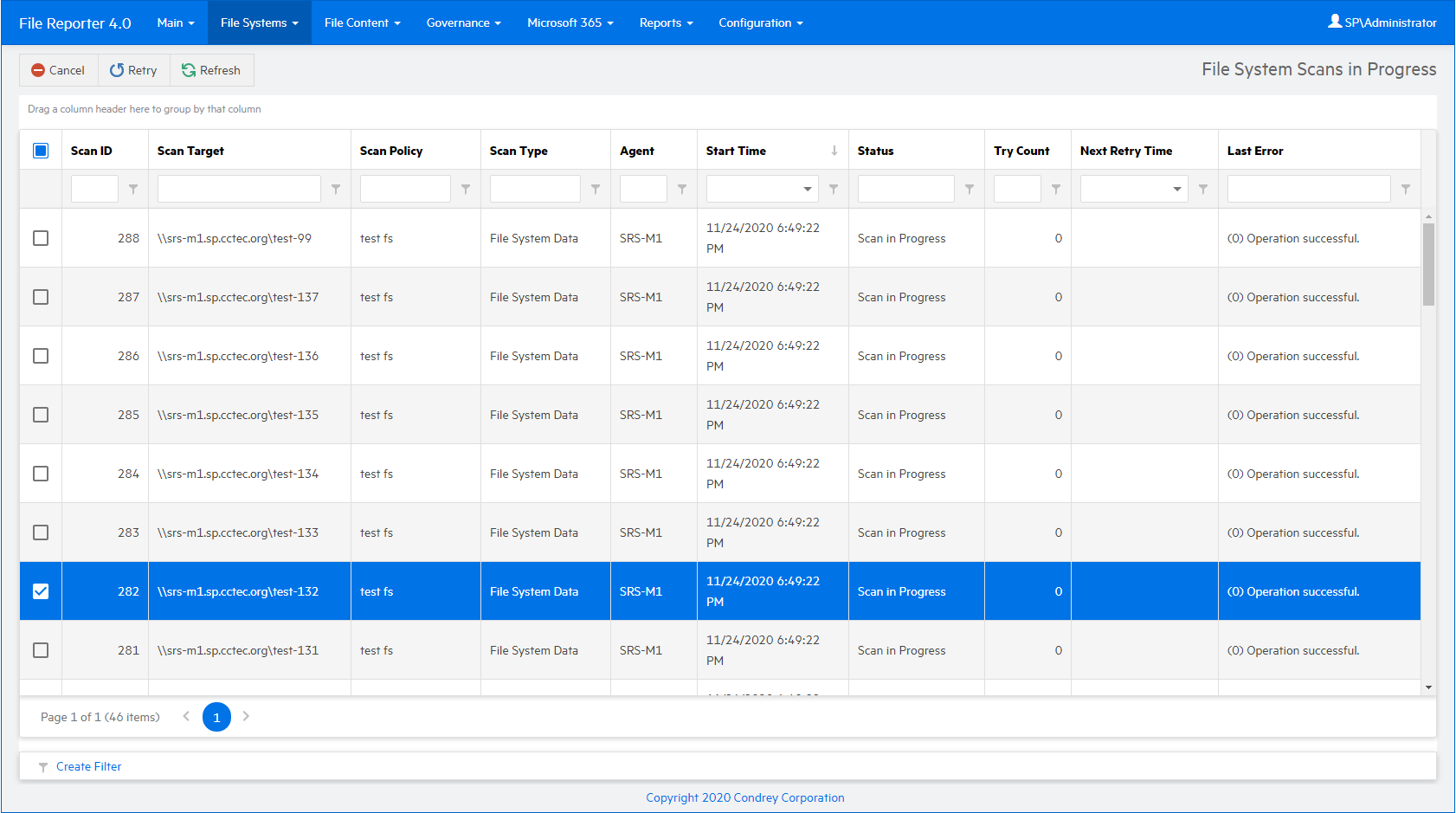
Task: Uncheck the selected scan 282 checkbox
Action: coord(41,591)
